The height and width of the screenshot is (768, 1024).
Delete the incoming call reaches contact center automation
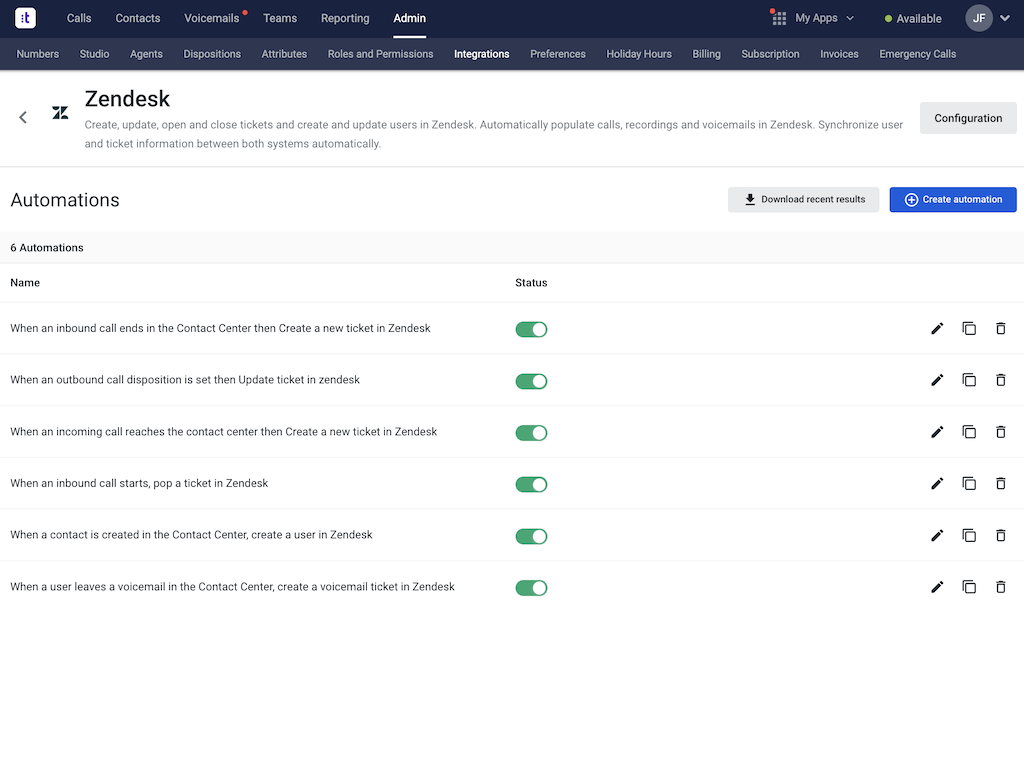[1000, 432]
